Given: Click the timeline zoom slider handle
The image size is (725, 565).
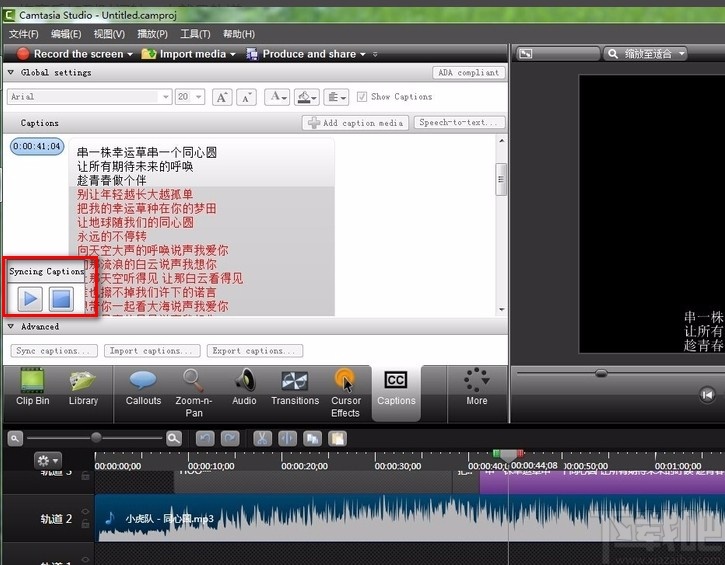Looking at the screenshot, I should (96, 437).
